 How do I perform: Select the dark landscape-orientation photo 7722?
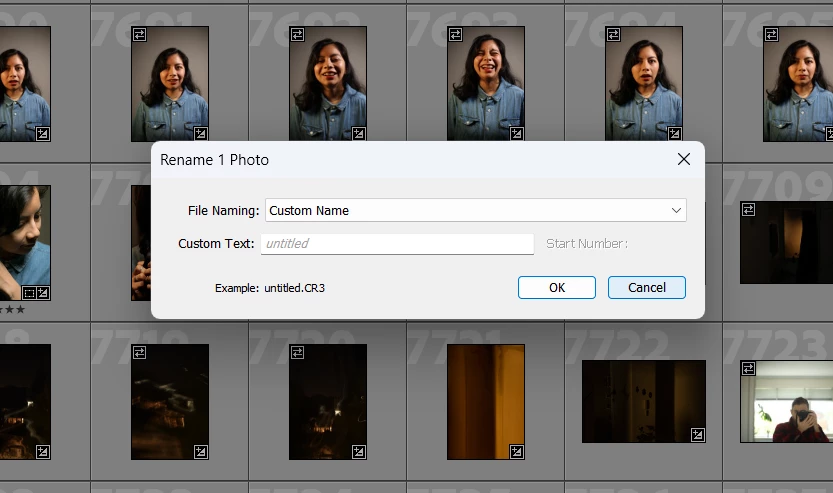coord(644,401)
